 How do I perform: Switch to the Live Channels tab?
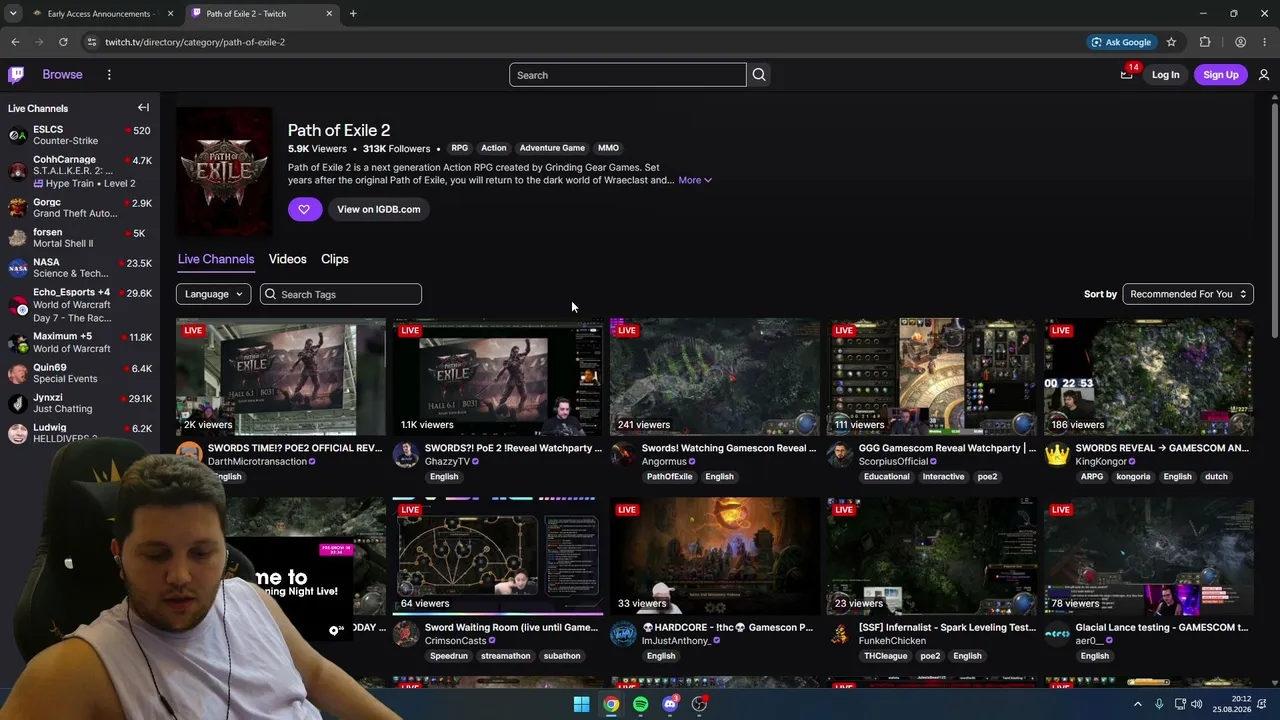point(216,259)
